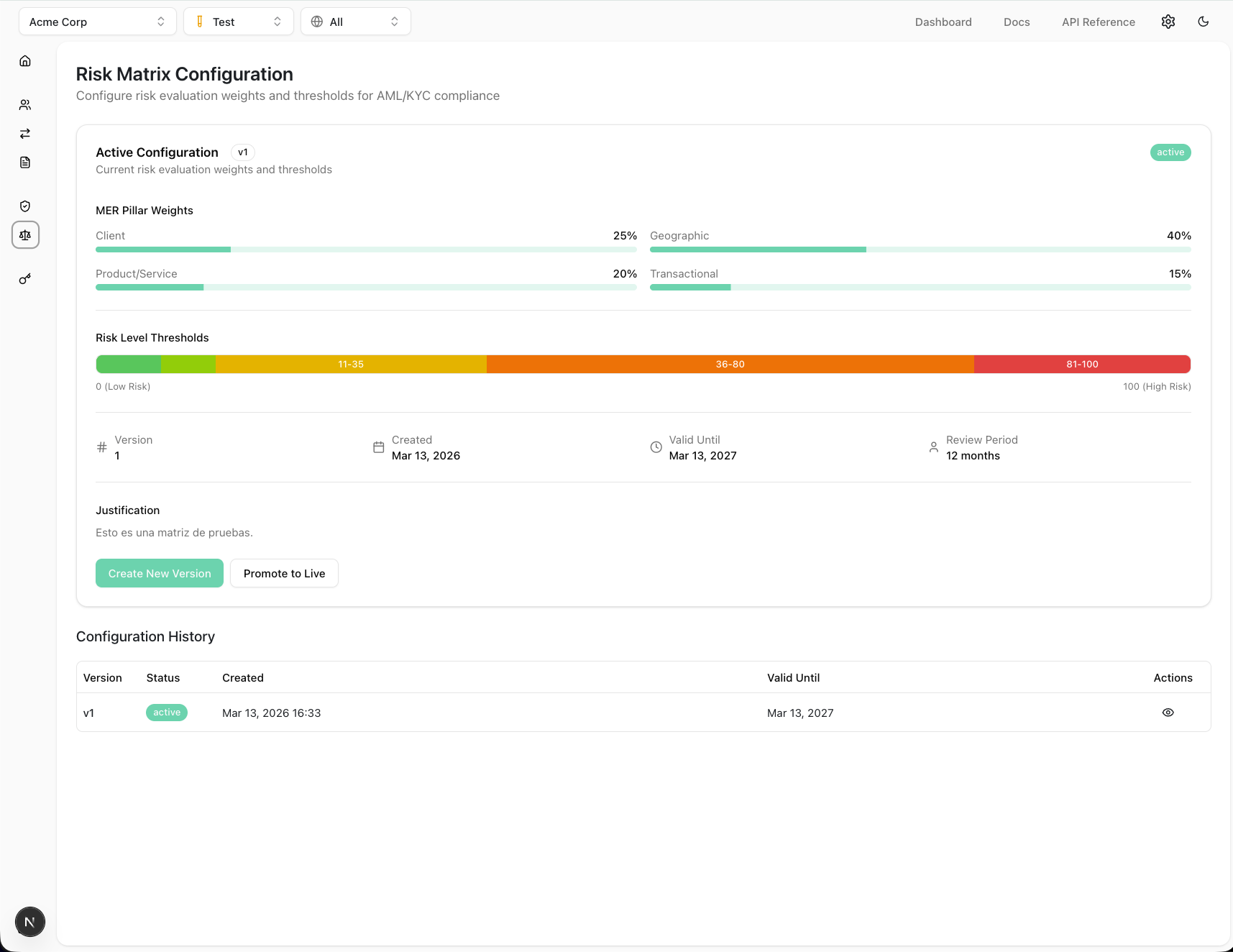
Task: Click the person icon beside Review Period
Action: (x=933, y=447)
